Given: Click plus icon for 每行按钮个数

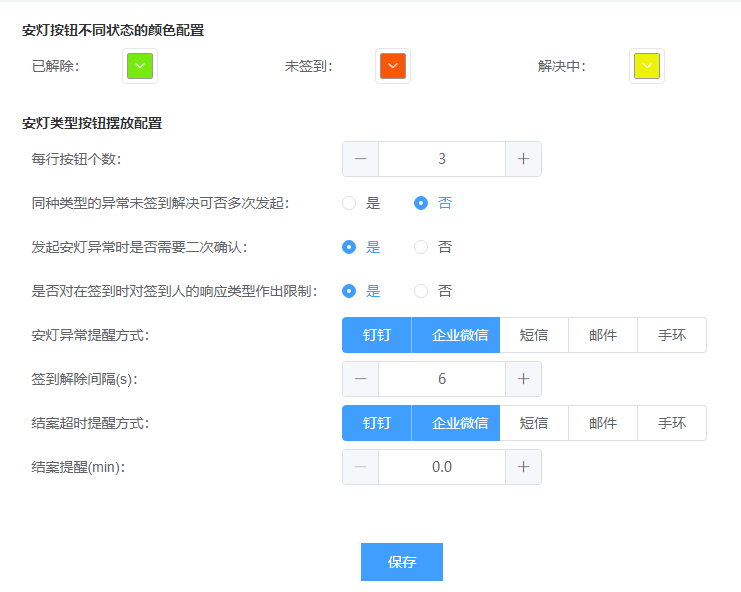Looking at the screenshot, I should [x=523, y=159].
